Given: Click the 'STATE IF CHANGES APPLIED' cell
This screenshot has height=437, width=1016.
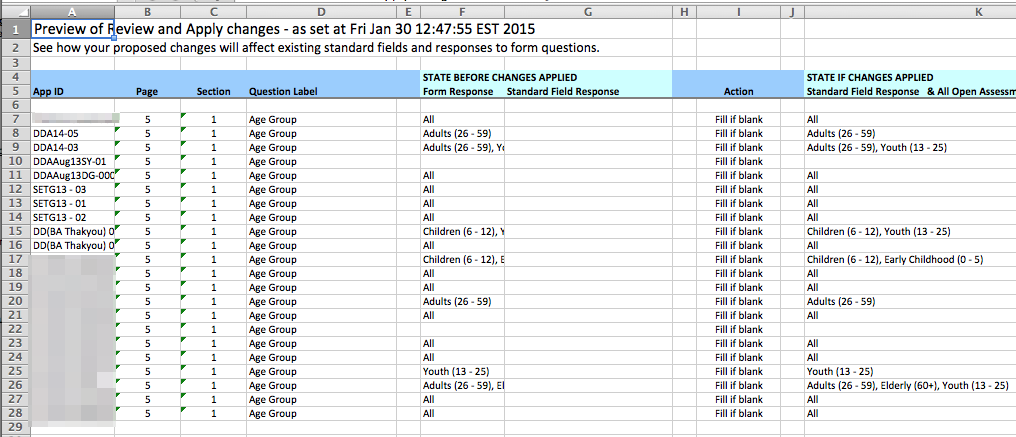Looking at the screenshot, I should coord(870,77).
